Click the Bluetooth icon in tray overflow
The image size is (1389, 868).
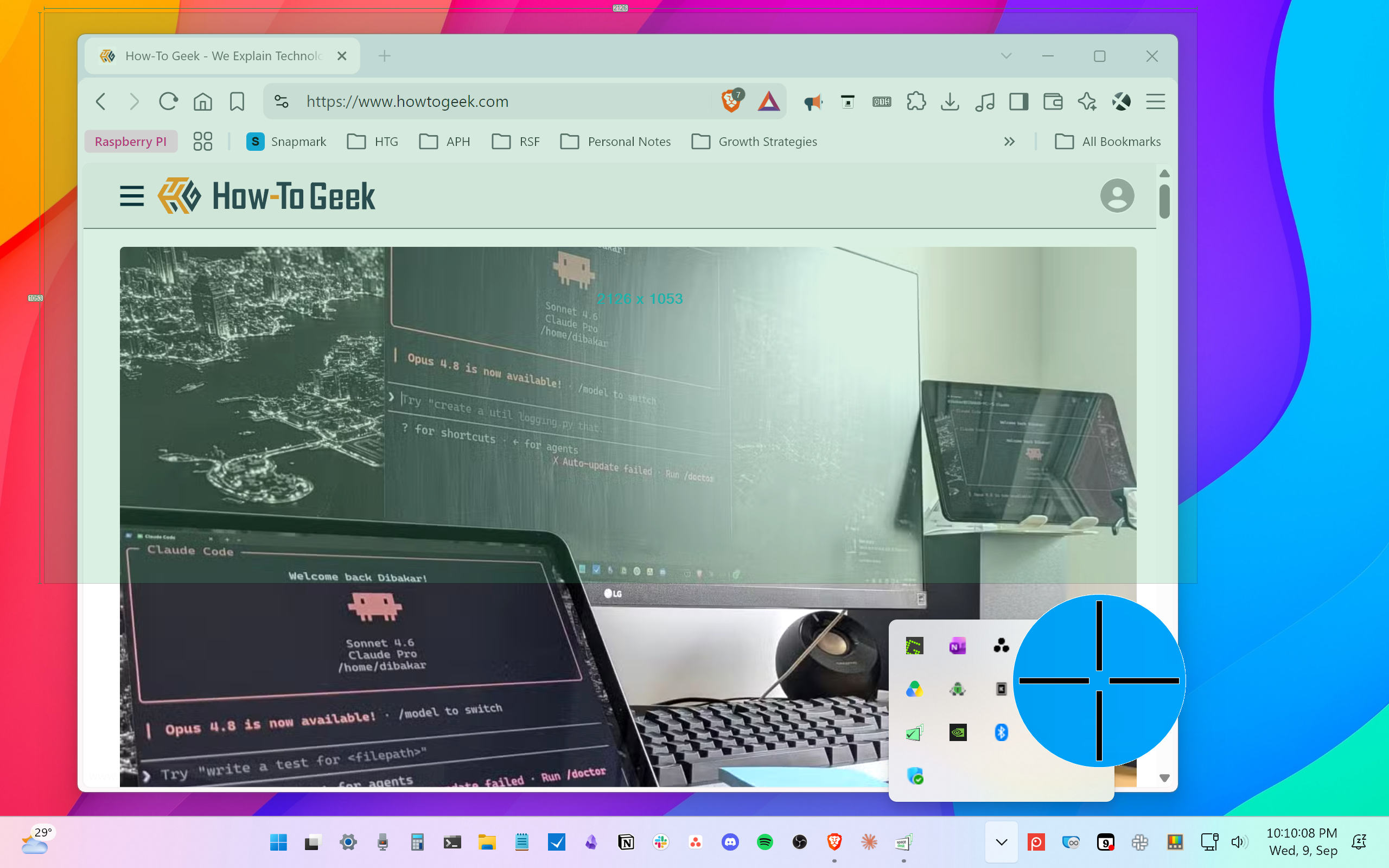1001,732
